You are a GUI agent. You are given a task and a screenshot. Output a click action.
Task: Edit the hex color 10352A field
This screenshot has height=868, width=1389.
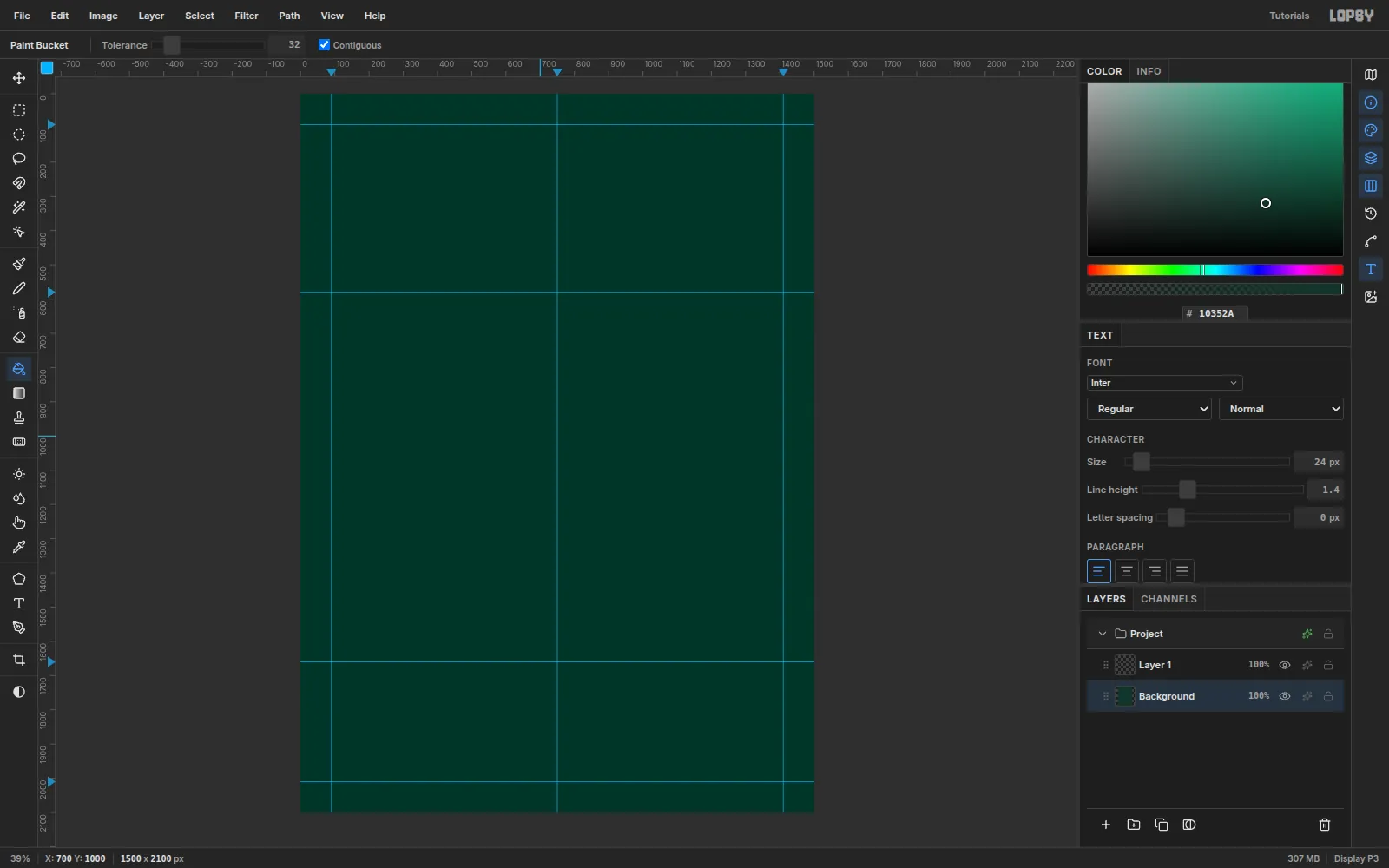[x=1215, y=313]
